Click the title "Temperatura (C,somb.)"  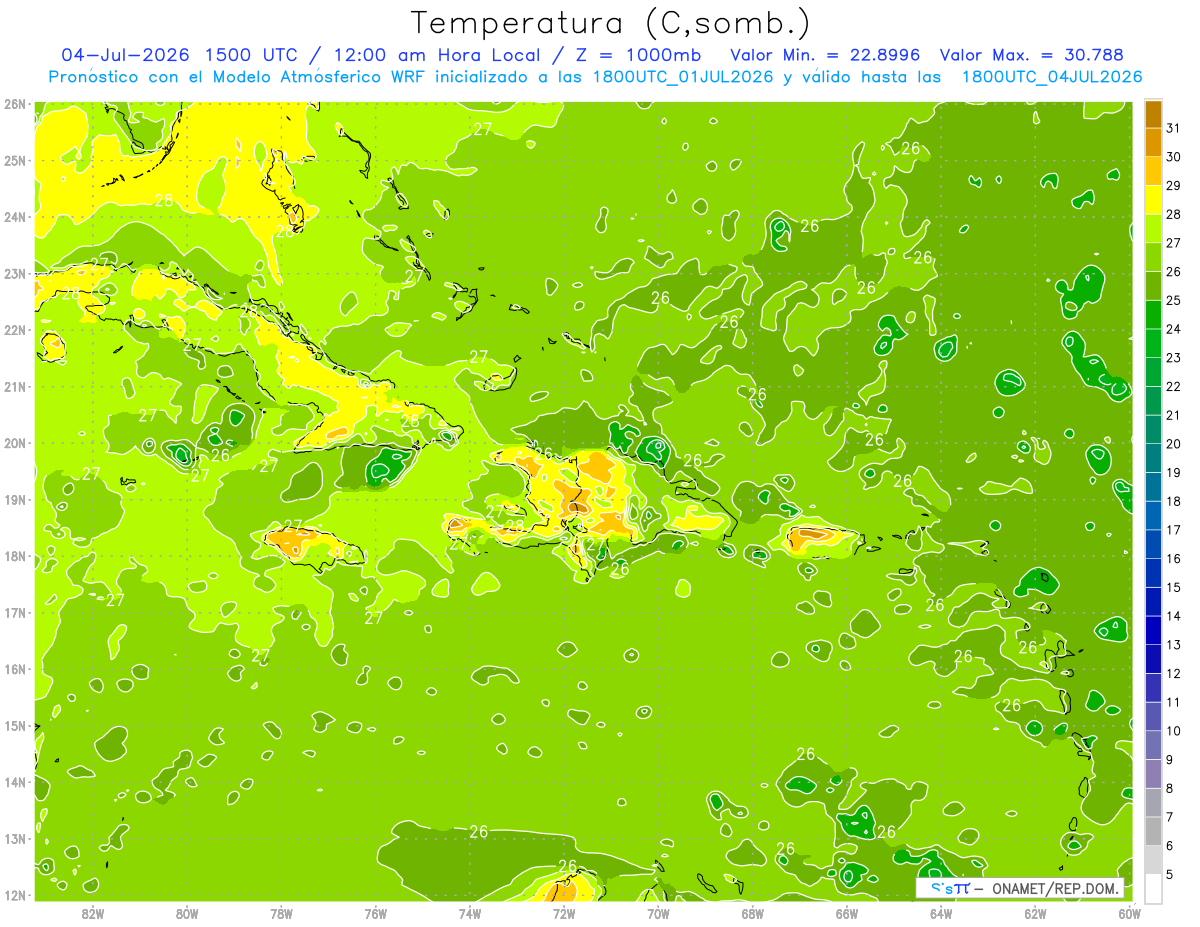pos(611,23)
